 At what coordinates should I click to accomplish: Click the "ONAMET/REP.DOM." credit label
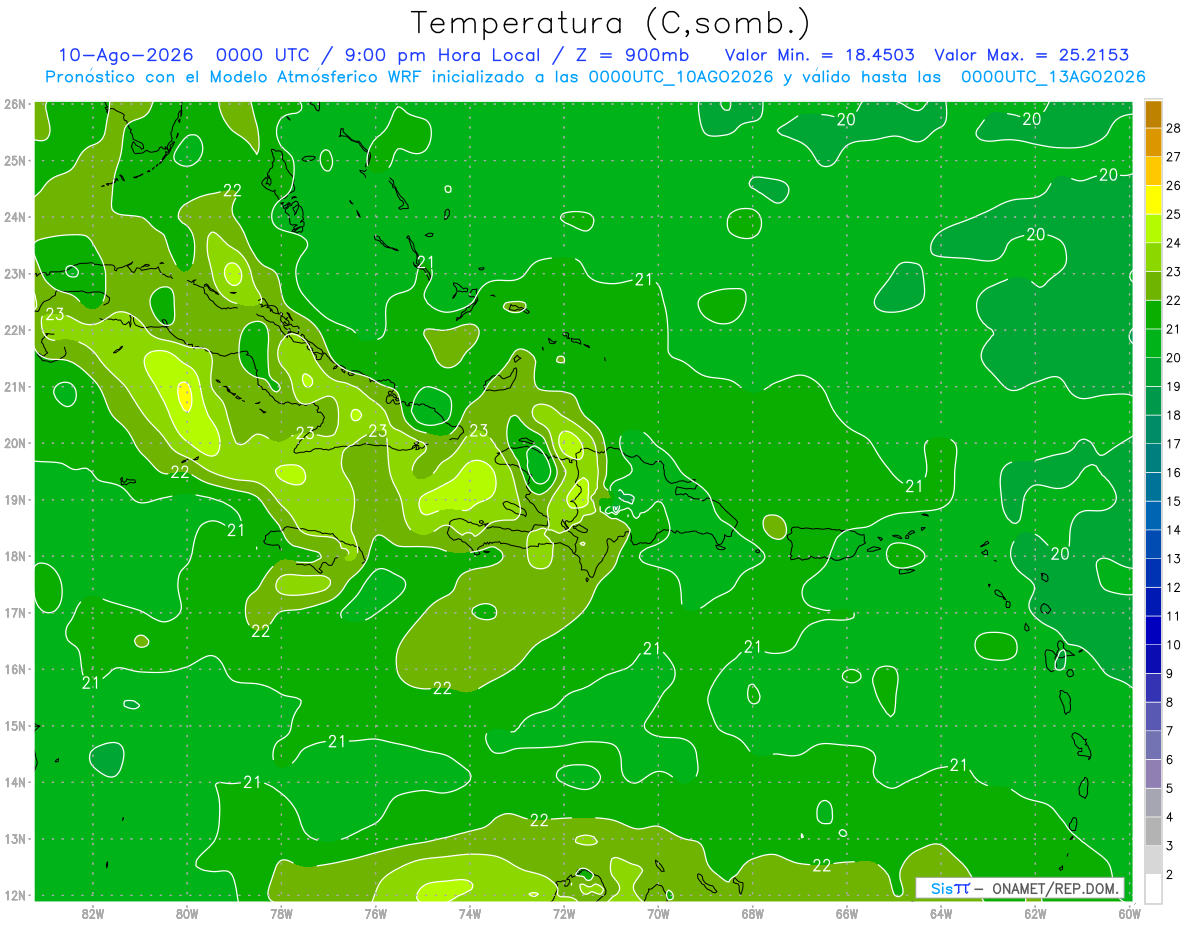(x=1056, y=888)
